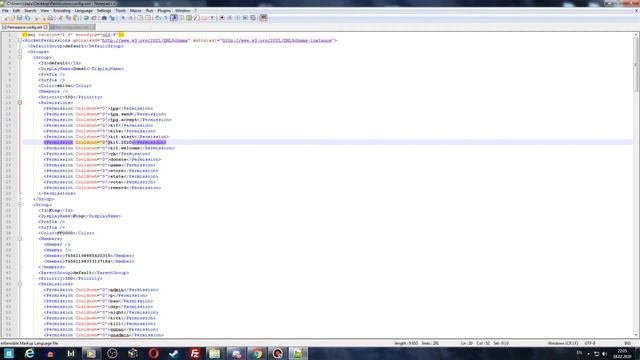The width and height of the screenshot is (640, 360).
Task: Collapse the RocketPermissions fold on line 2
Action: [20, 40]
